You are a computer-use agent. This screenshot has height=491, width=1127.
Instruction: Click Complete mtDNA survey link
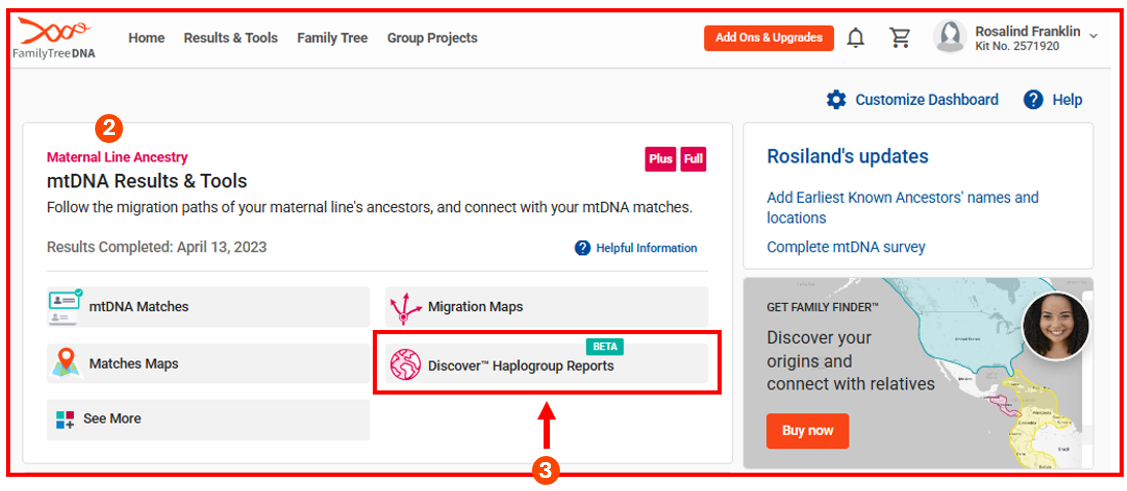[846, 247]
